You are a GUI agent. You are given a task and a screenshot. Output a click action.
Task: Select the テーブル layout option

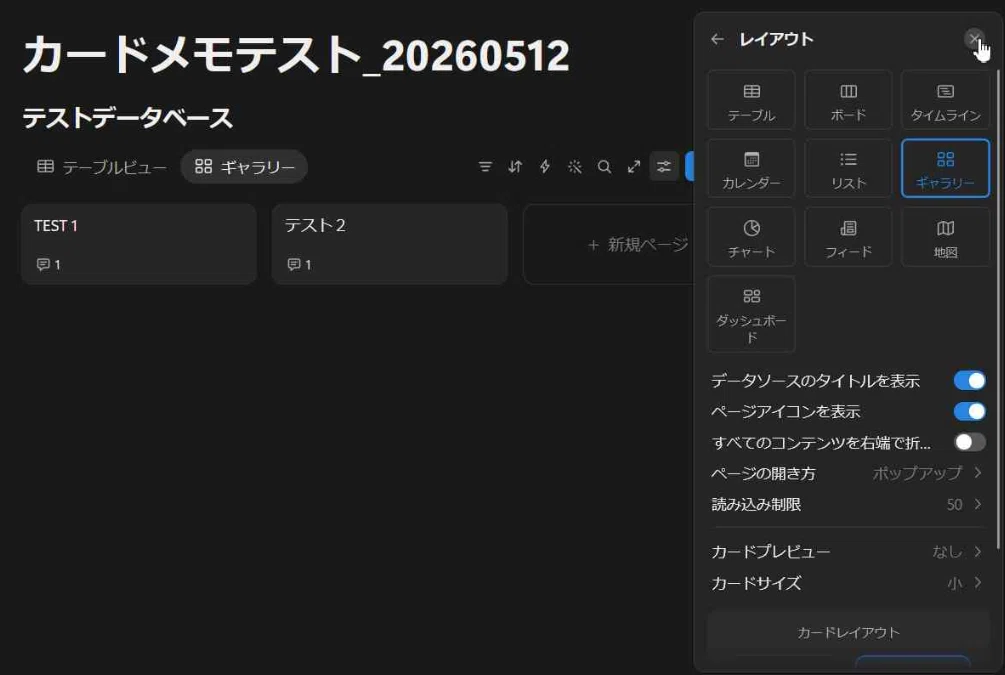(751, 101)
